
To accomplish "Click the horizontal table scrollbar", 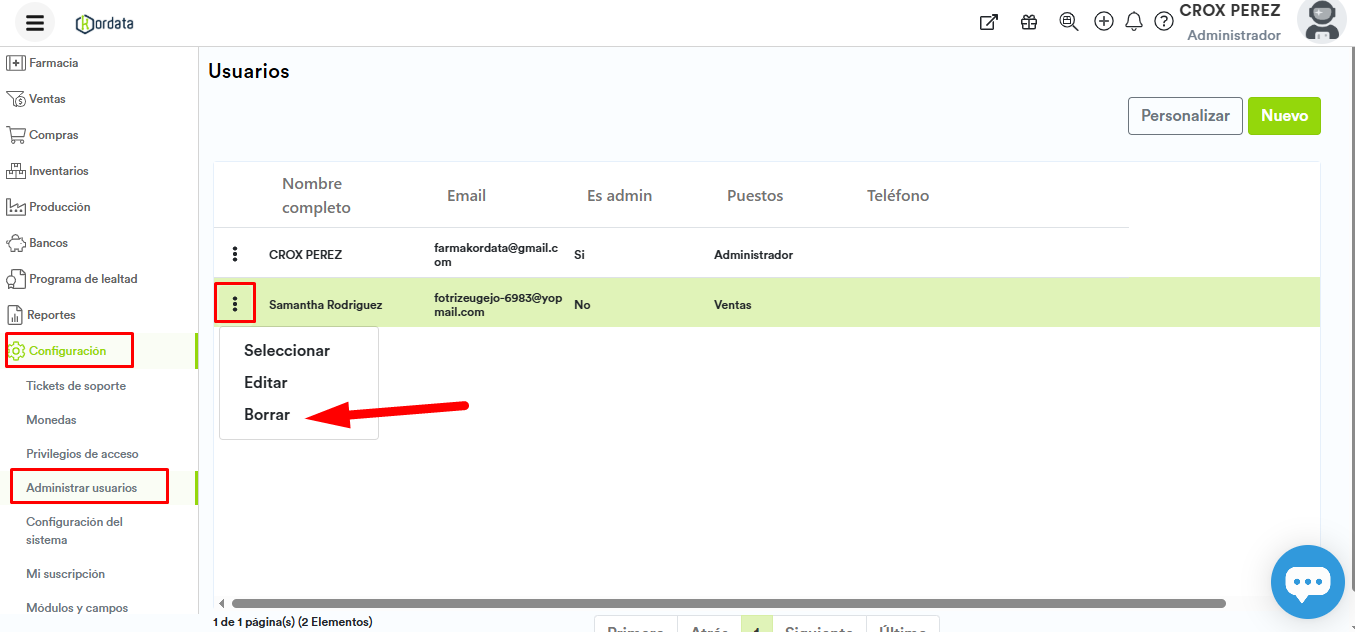I will (728, 604).
